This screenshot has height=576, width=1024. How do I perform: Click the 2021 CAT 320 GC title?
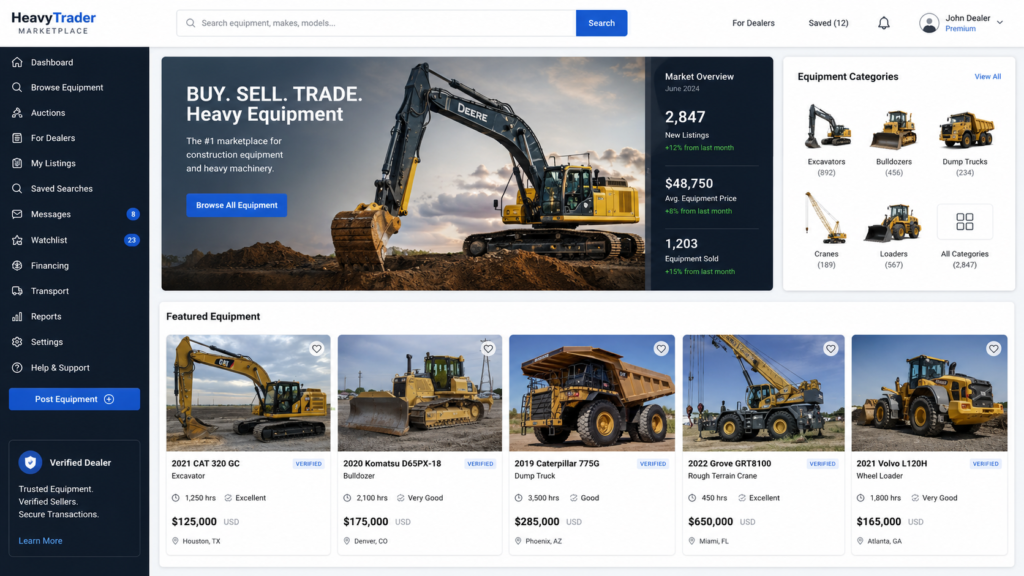[206, 464]
